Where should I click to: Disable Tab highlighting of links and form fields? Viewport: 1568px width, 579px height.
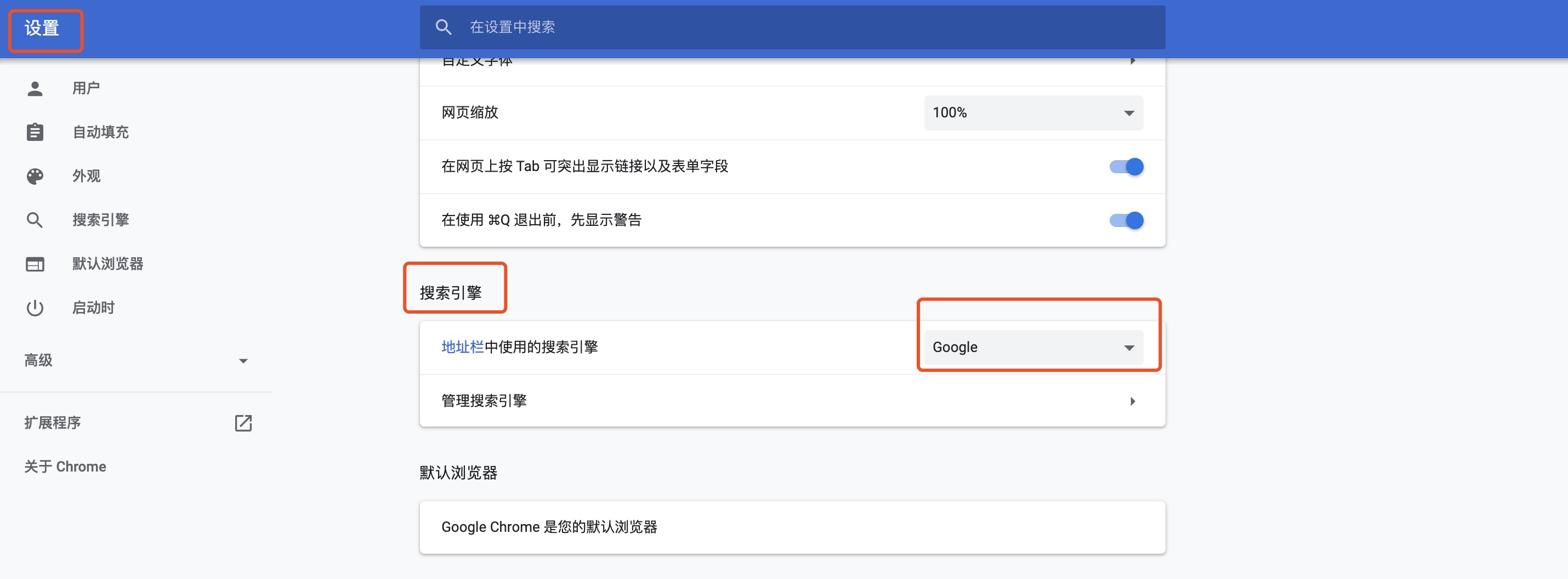coord(1126,167)
